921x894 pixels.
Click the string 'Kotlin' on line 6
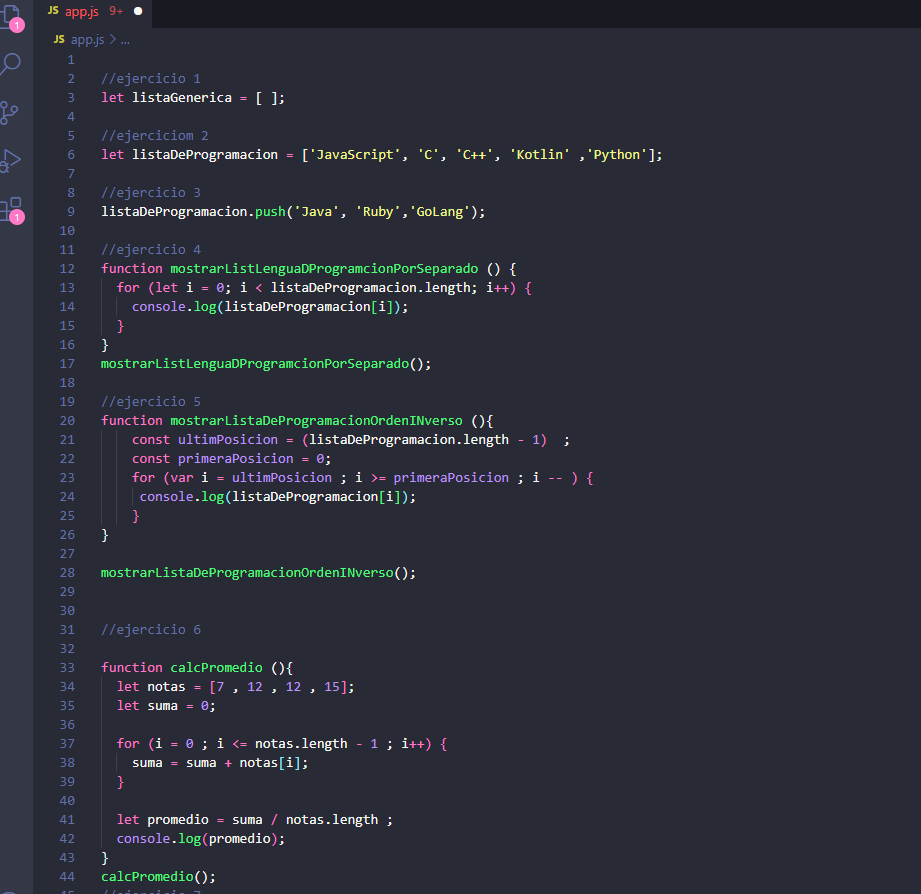pyautogui.click(x=539, y=154)
